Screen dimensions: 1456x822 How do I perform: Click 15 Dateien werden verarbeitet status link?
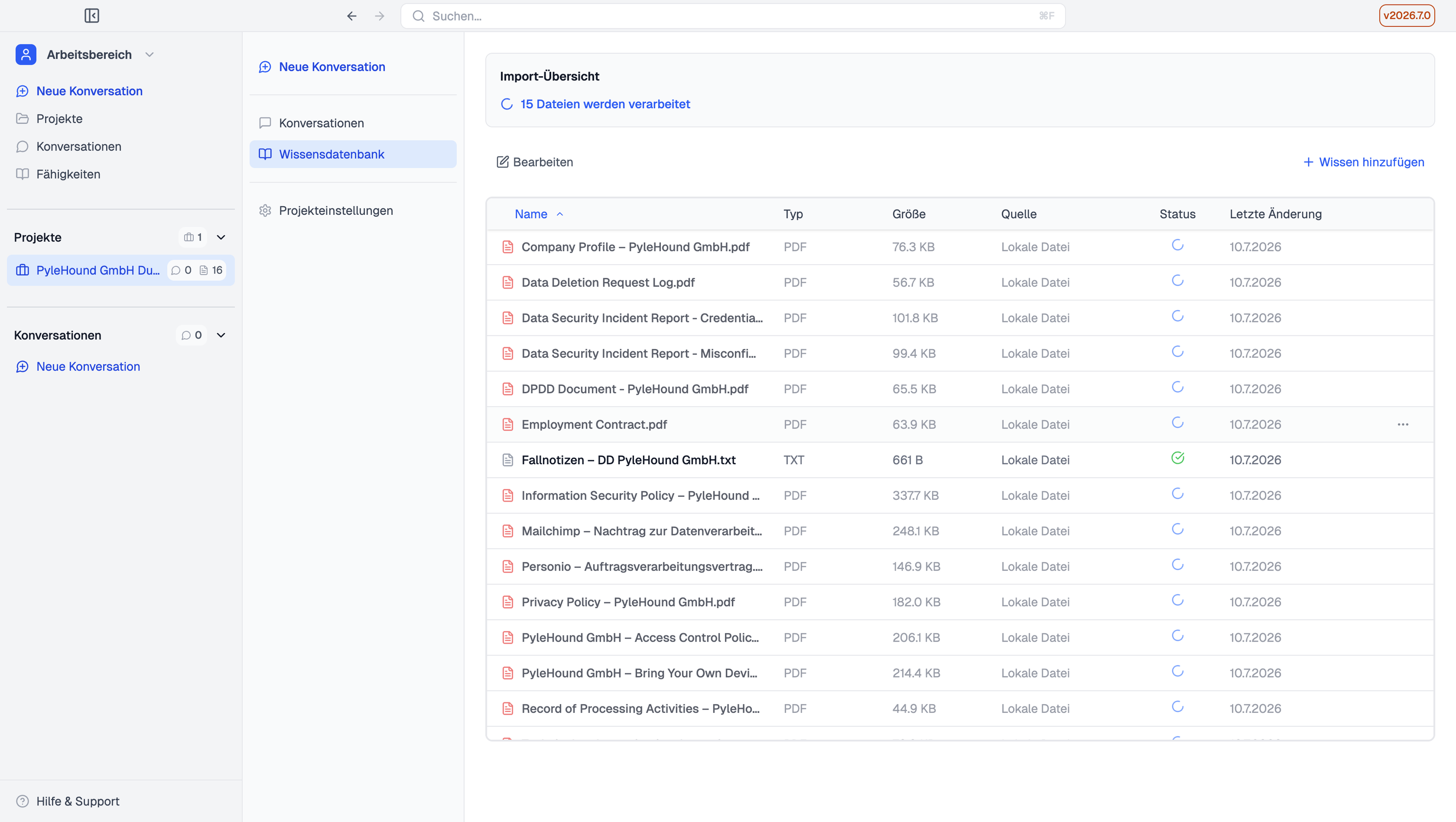(596, 104)
